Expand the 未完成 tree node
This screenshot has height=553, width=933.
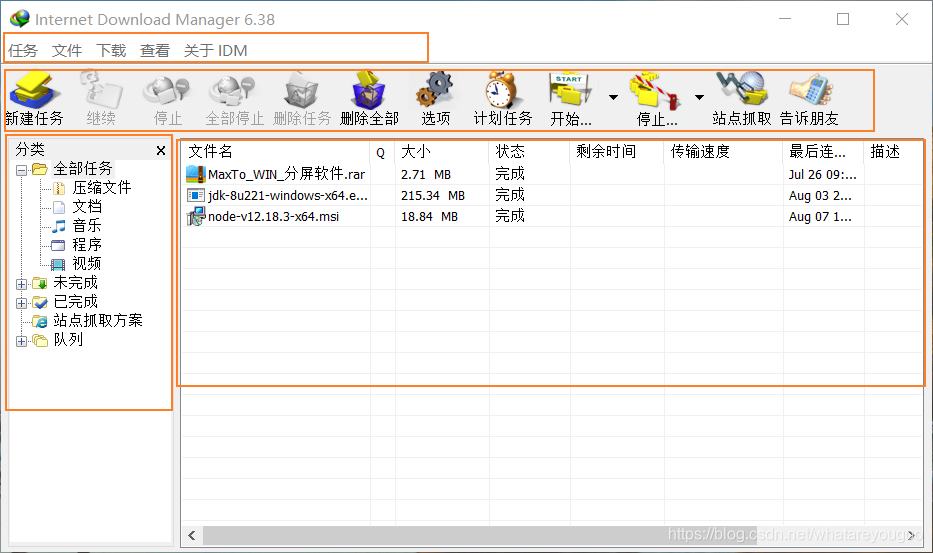coord(21,284)
